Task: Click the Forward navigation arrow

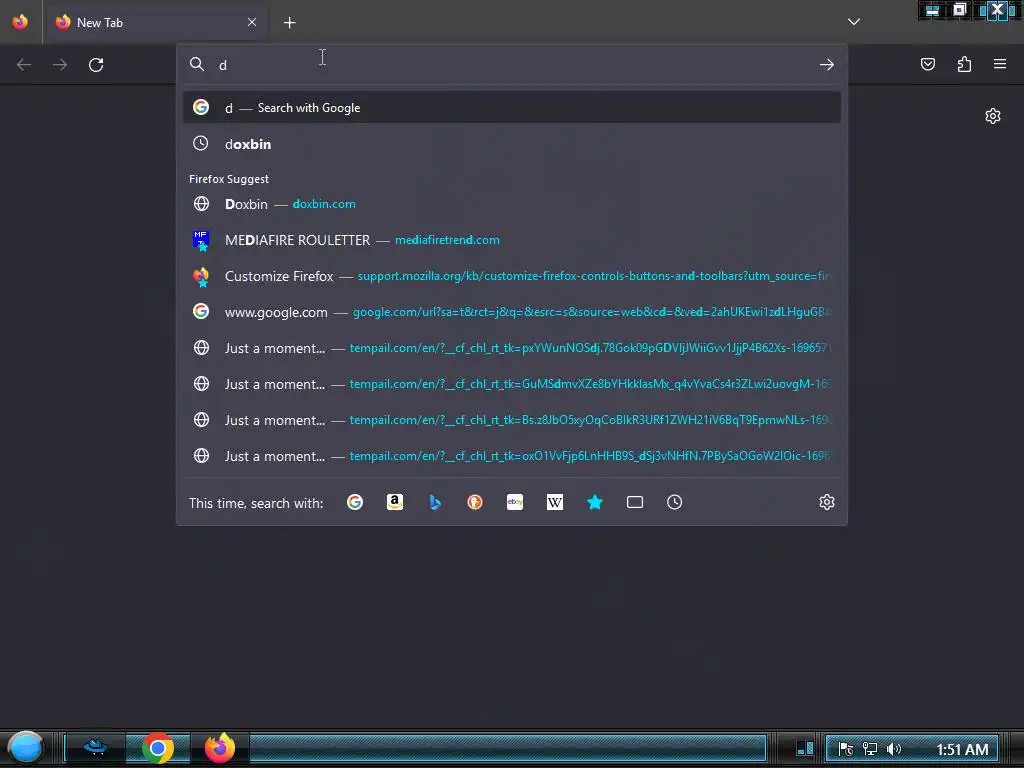Action: (60, 65)
